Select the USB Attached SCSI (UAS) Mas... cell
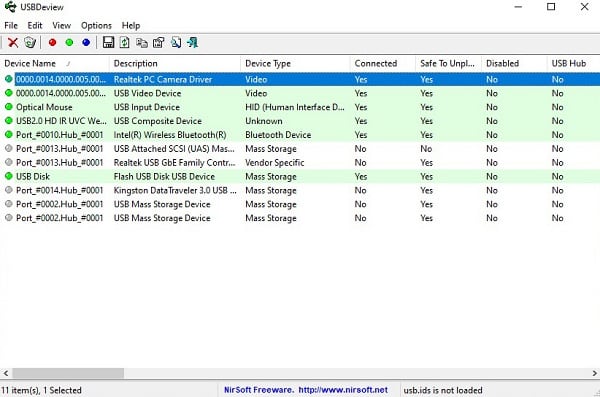 174,149
